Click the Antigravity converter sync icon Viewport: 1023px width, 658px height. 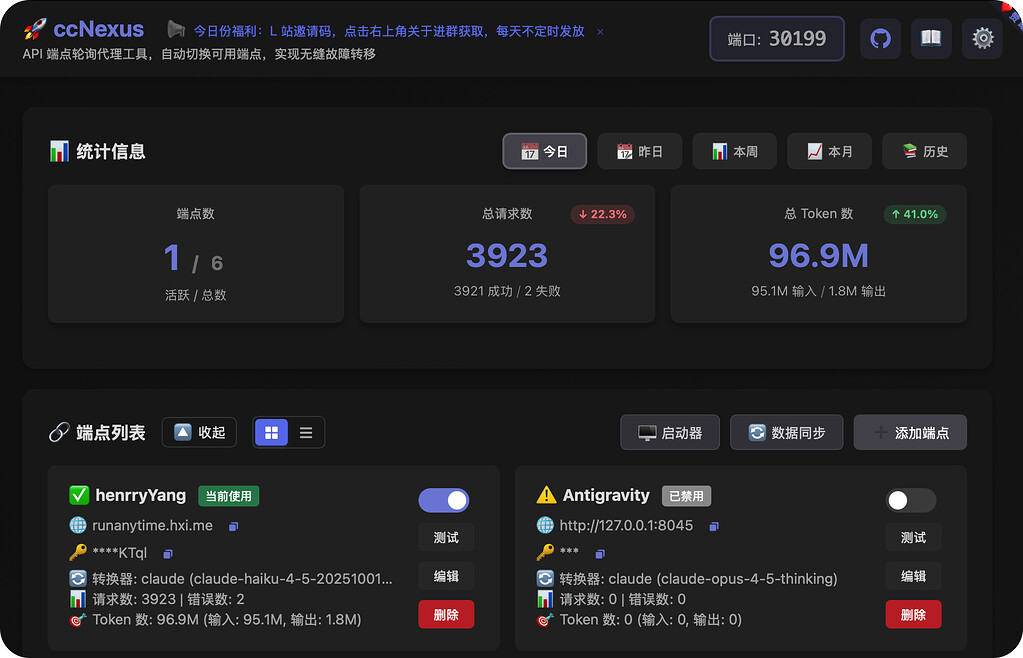(545, 578)
